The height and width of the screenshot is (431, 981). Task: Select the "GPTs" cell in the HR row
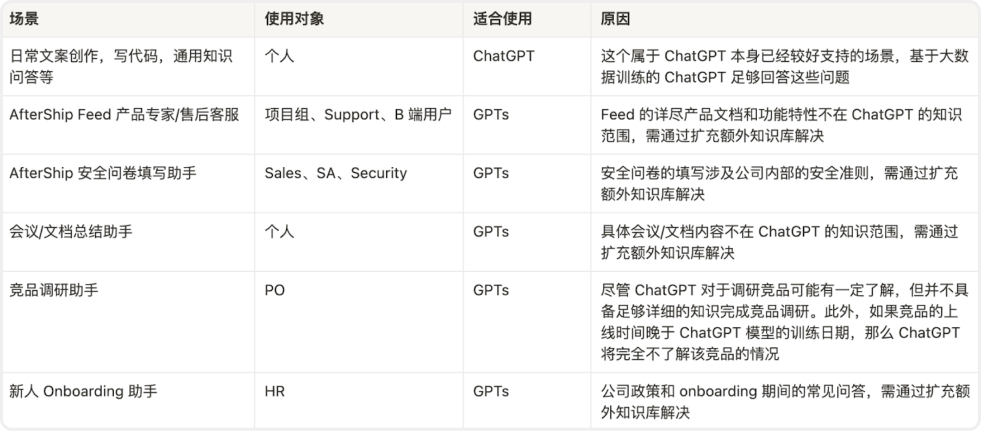pyautogui.click(x=491, y=391)
